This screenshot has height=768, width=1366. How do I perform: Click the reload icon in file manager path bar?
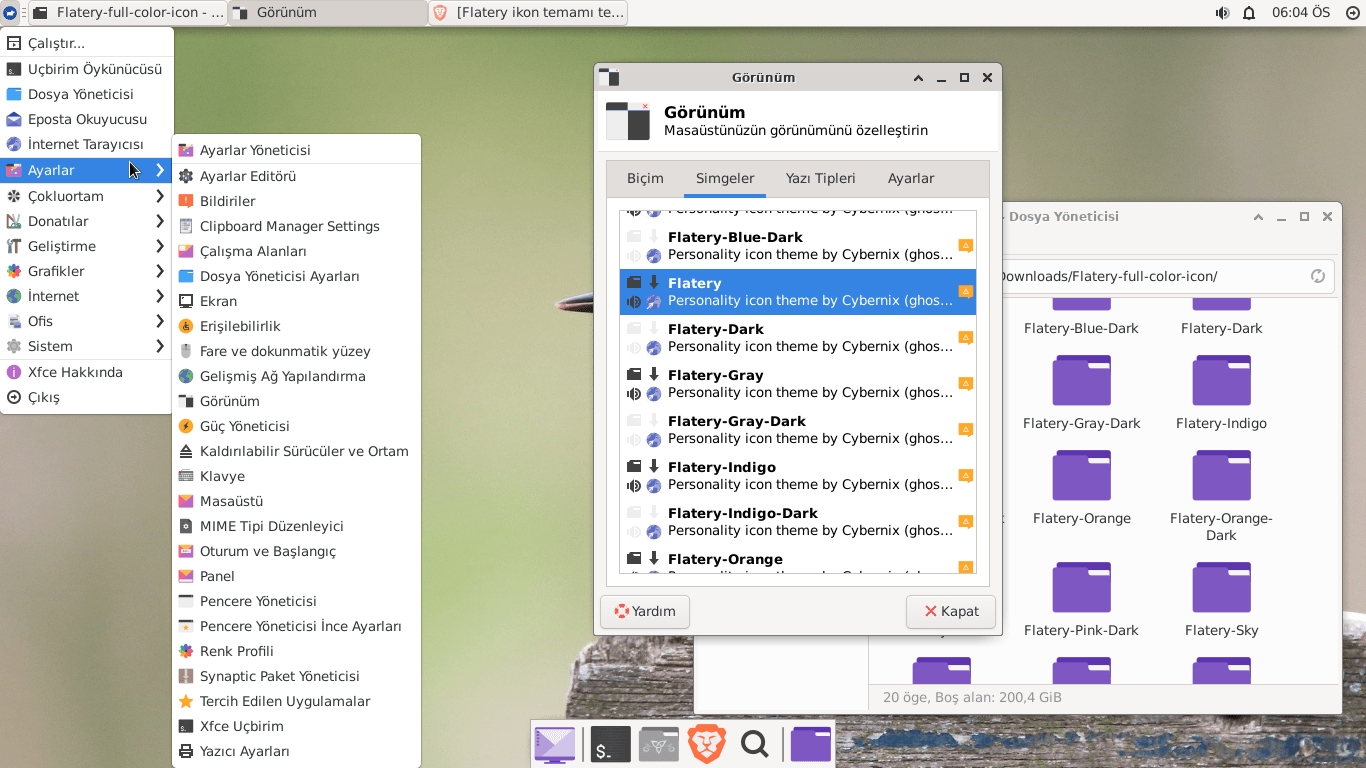pos(1318,276)
